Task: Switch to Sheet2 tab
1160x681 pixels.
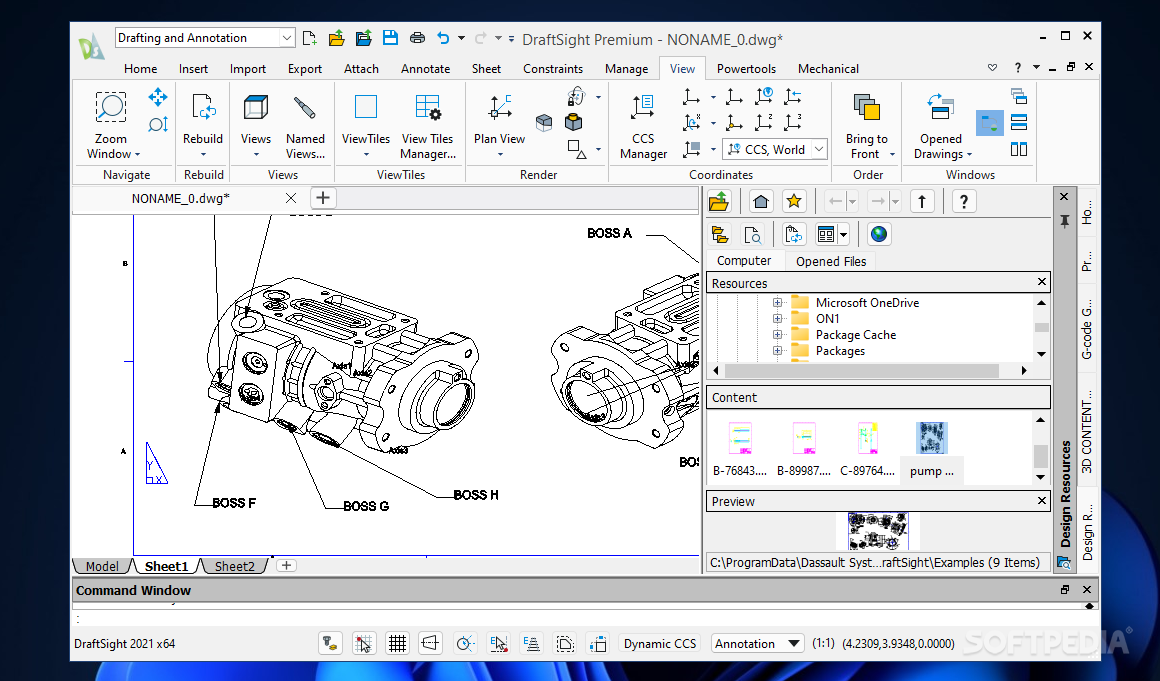Action: pos(235,566)
